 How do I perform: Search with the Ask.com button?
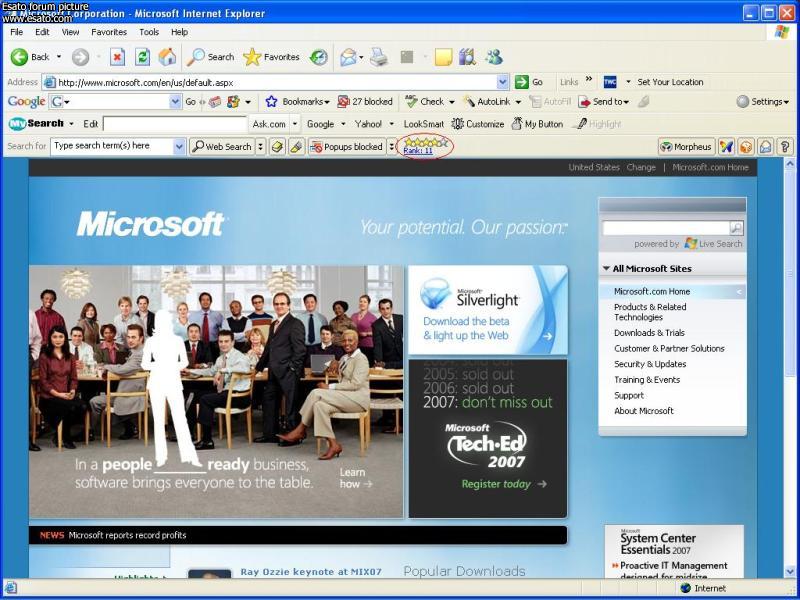[269, 124]
